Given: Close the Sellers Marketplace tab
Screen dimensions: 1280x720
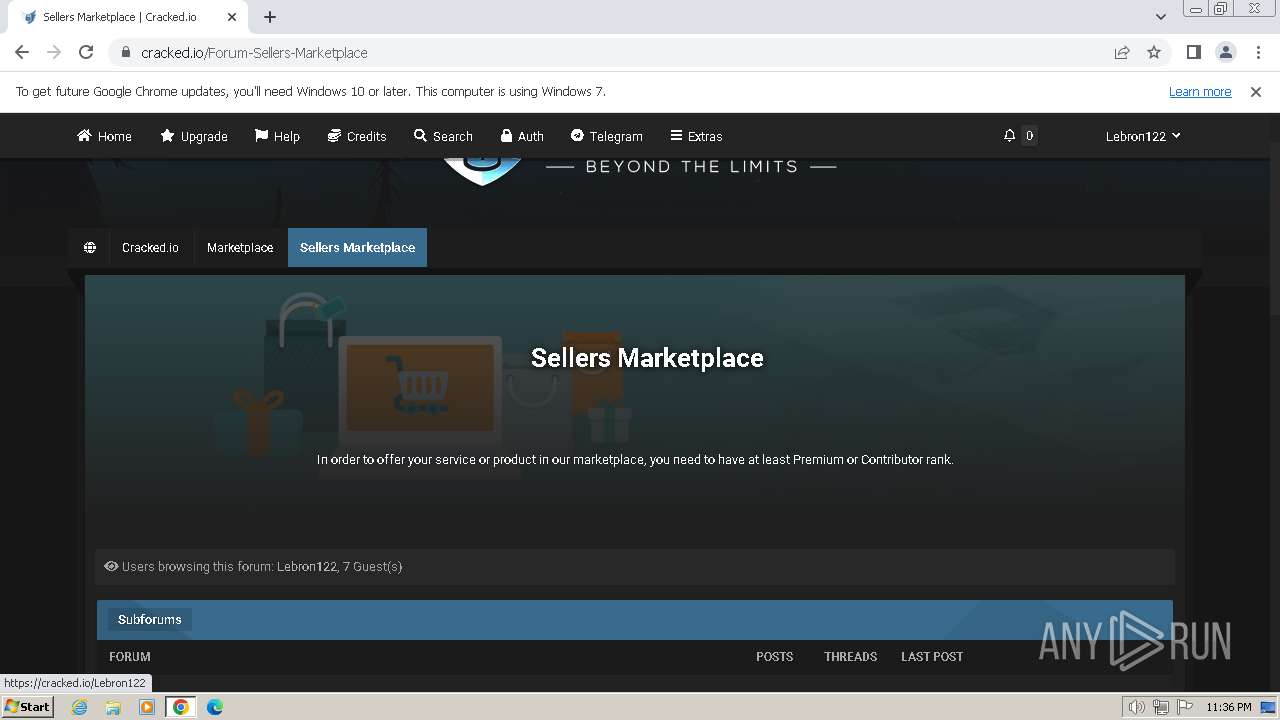Looking at the screenshot, I should tap(232, 17).
